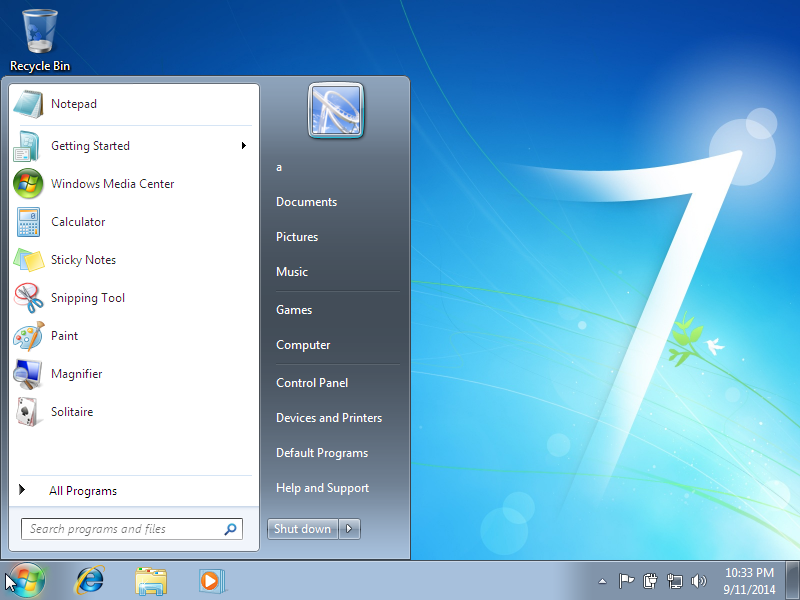Viewport: 800px width, 600px height.
Task: Open Pictures library
Action: coord(297,237)
